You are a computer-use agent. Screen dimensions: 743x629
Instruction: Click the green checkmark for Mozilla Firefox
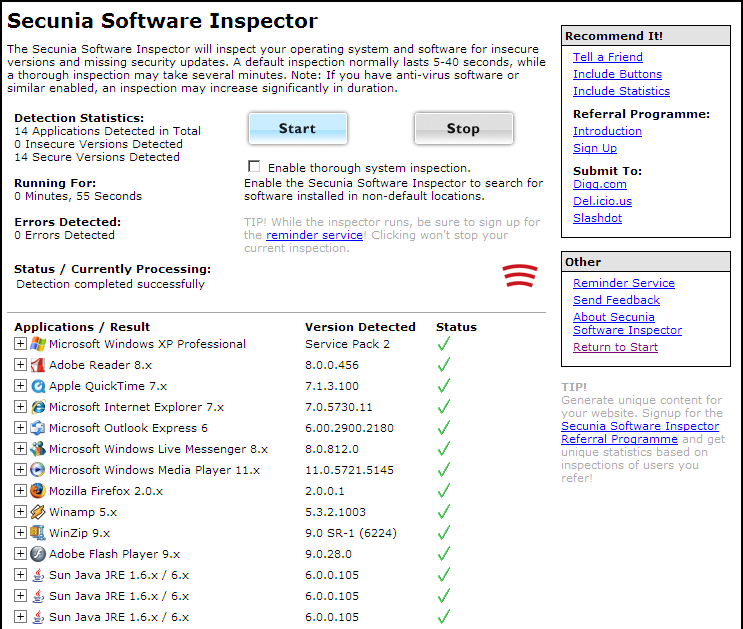444,491
